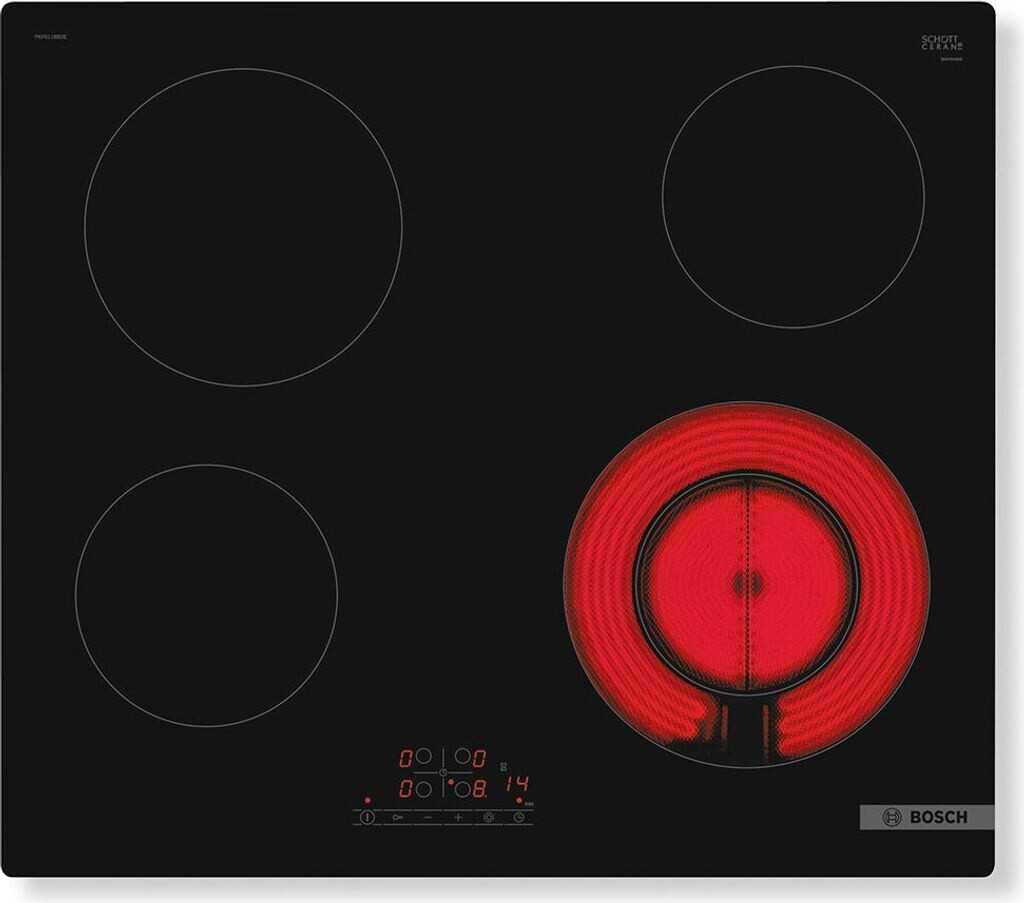Click the rear right cooking zone circle
1024x903 pixels.
click(792, 197)
